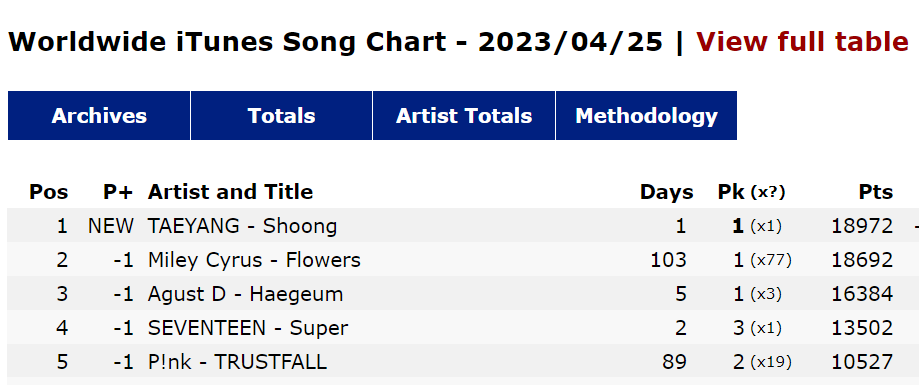The image size is (919, 385).
Task: Click the Days column header
Action: 666,192
